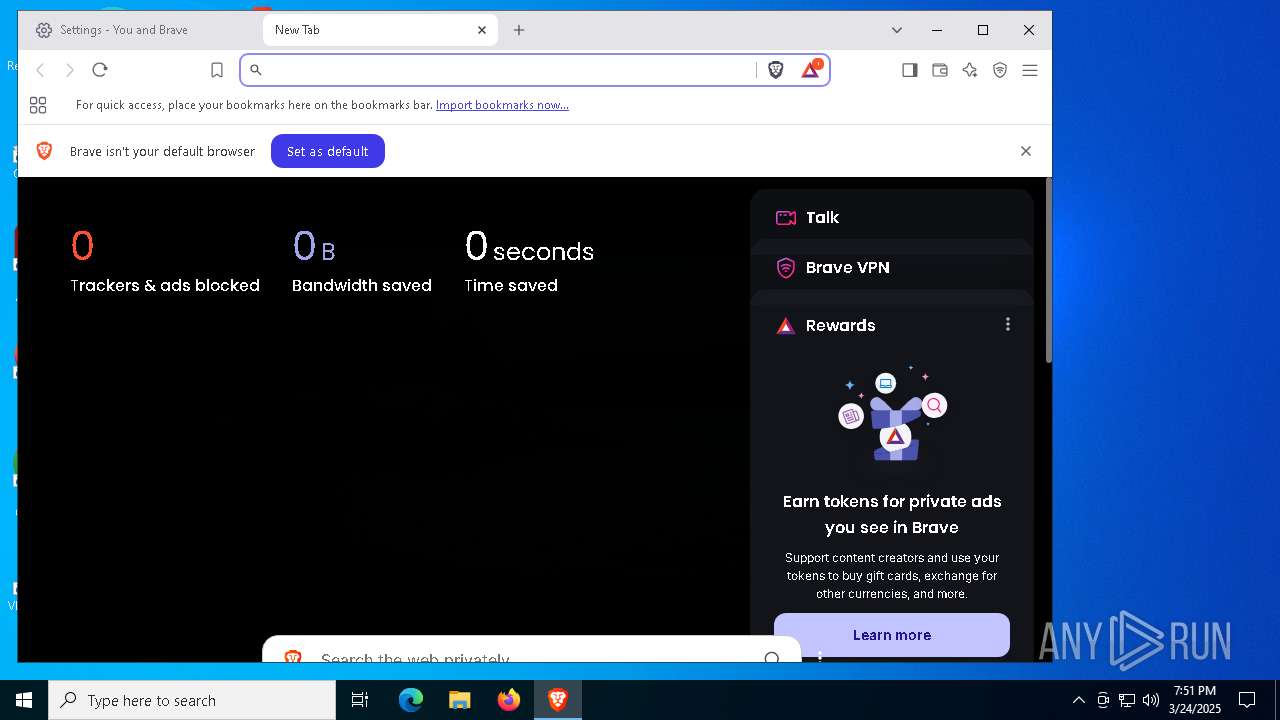Image resolution: width=1280 pixels, height=720 pixels.
Task: Reload the current page
Action: click(x=100, y=70)
